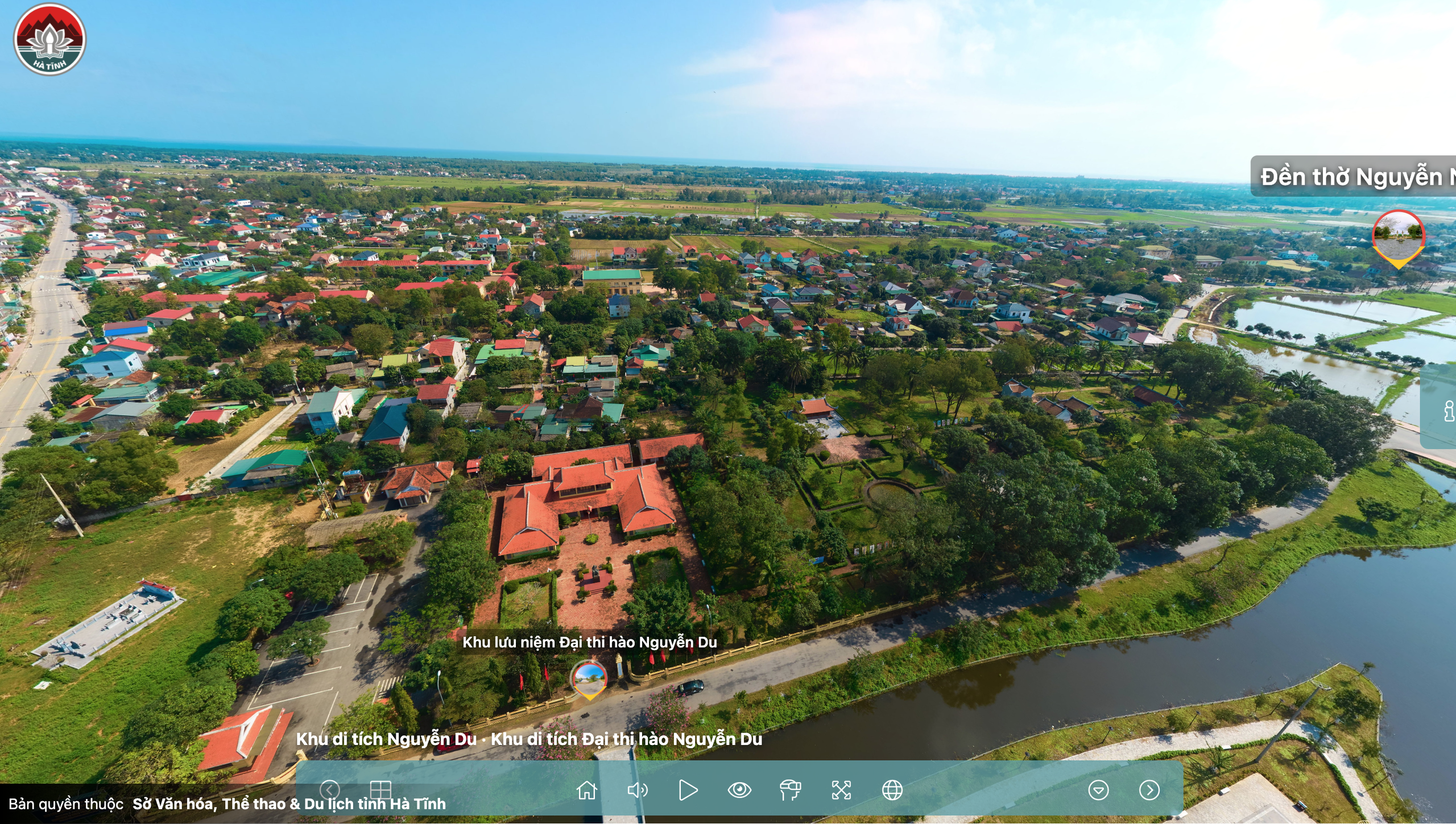This screenshot has width=1456, height=824.
Task: Click Khu di tích Đại thi hào title
Action: click(626, 739)
